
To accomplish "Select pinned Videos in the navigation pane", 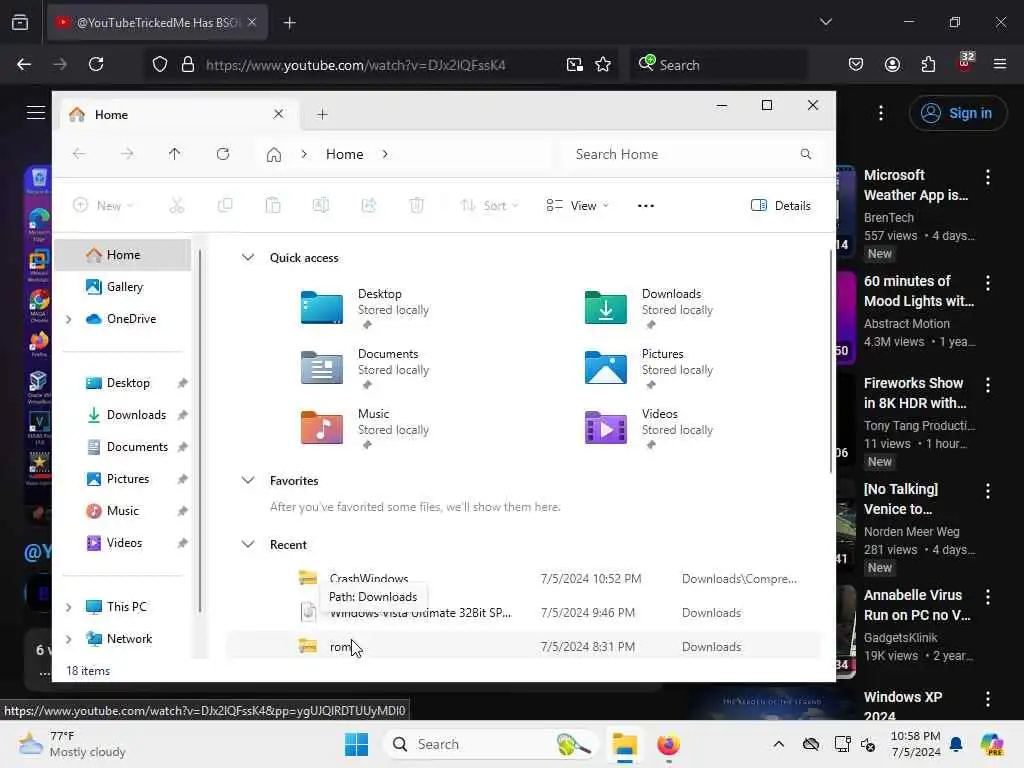I will click(x=124, y=543).
